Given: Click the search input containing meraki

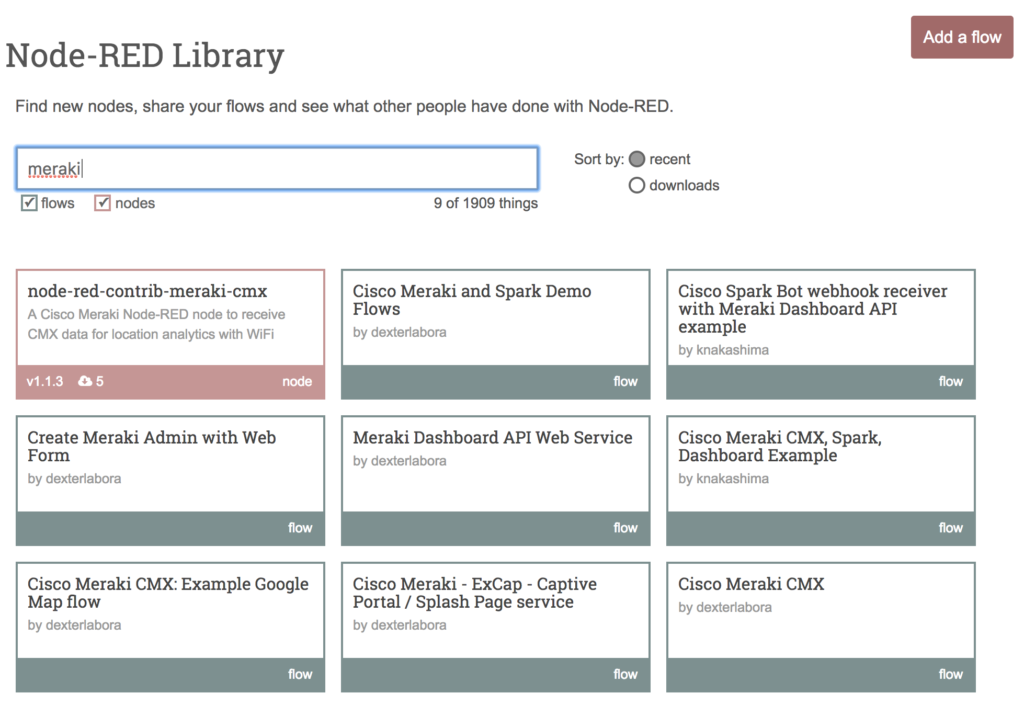Looking at the screenshot, I should click(277, 168).
